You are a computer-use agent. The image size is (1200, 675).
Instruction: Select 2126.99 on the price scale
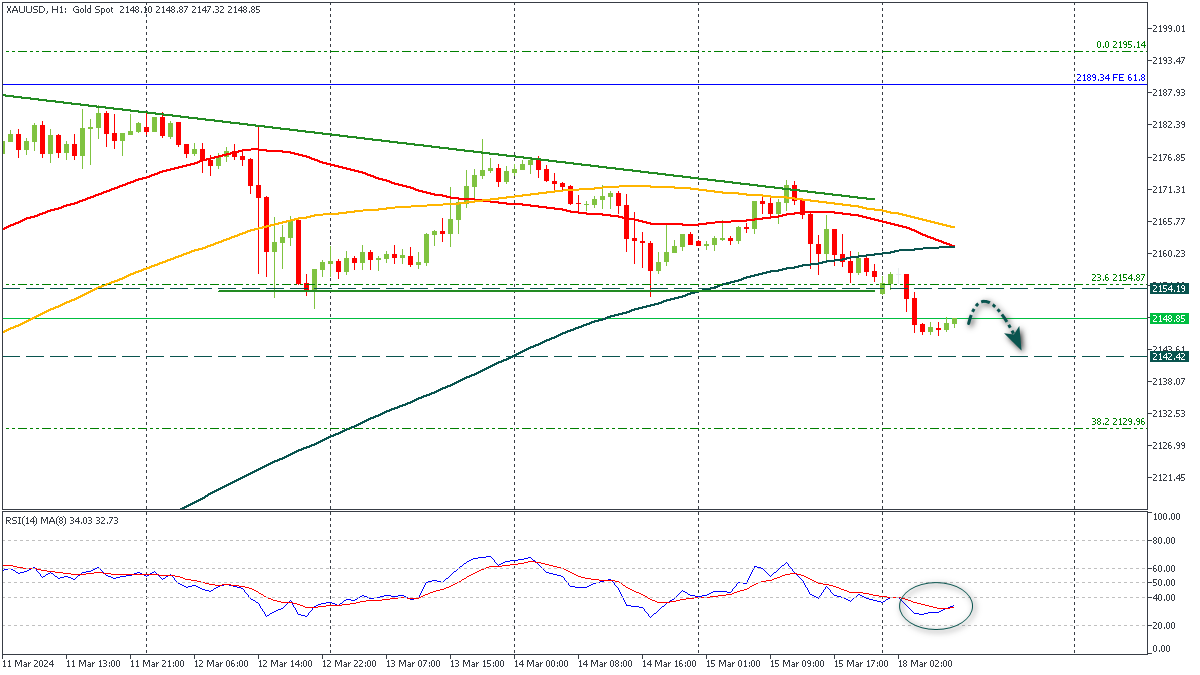click(1167, 446)
